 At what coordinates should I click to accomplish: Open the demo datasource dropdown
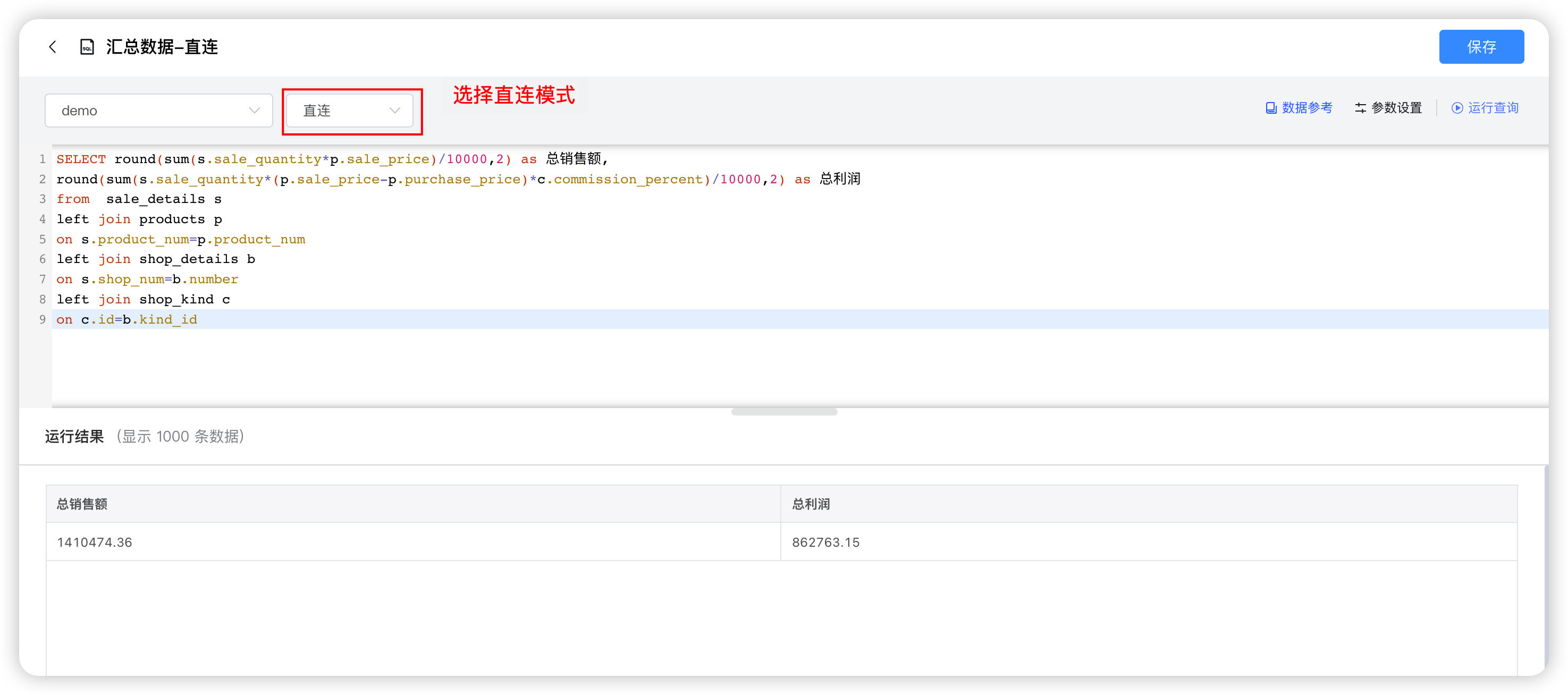pos(159,110)
